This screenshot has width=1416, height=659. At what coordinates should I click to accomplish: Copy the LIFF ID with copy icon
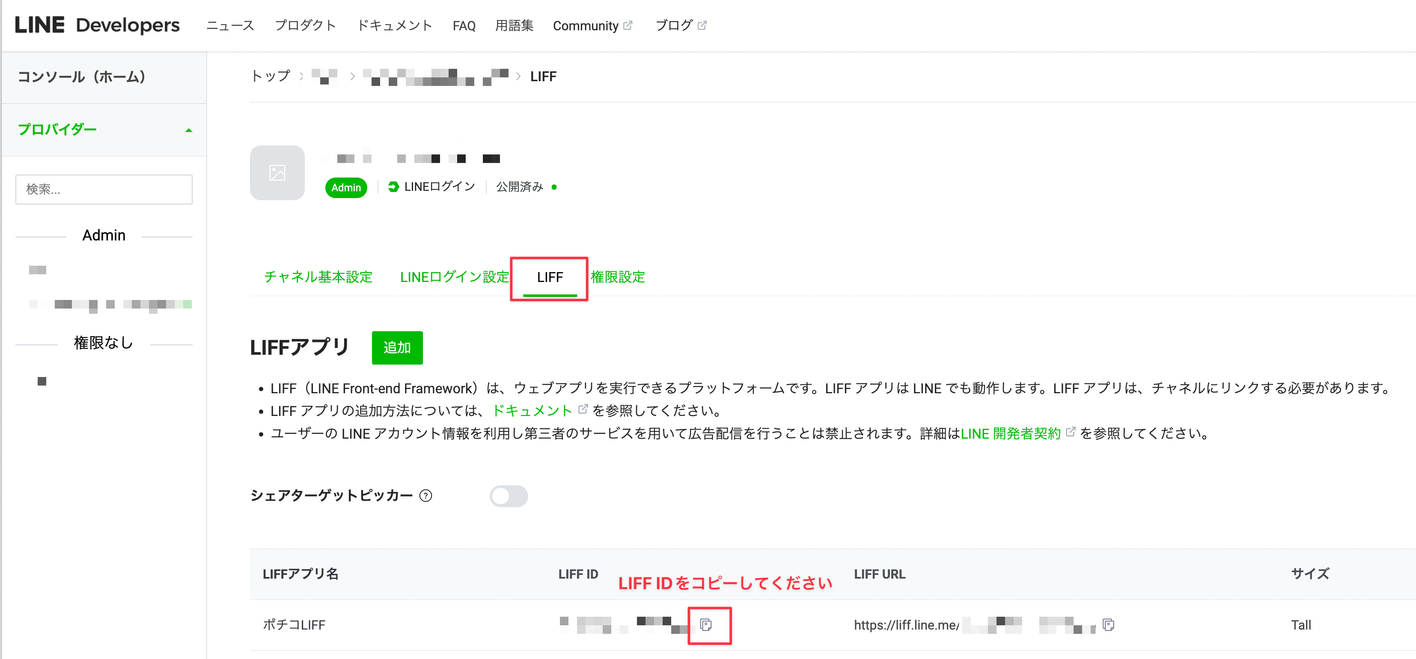pos(706,625)
